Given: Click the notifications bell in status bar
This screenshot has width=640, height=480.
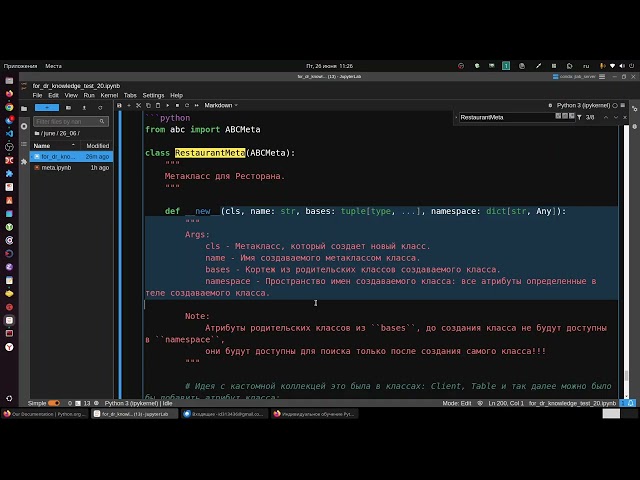Looking at the screenshot, I should [631, 403].
